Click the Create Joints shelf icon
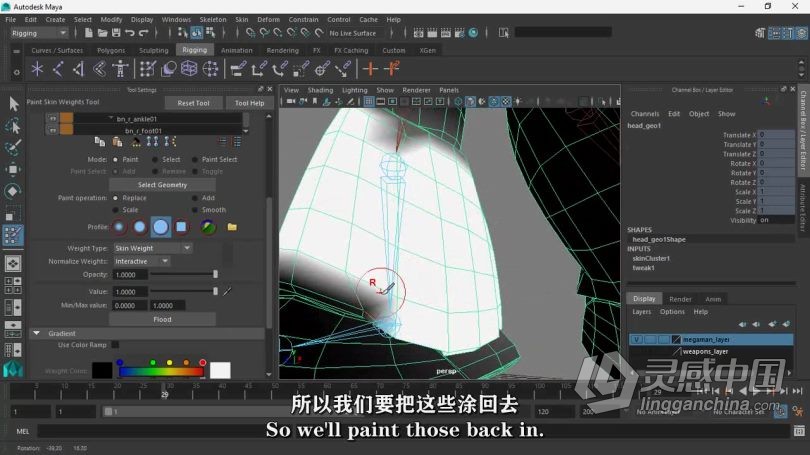The width and height of the screenshot is (810, 455). tap(58, 69)
